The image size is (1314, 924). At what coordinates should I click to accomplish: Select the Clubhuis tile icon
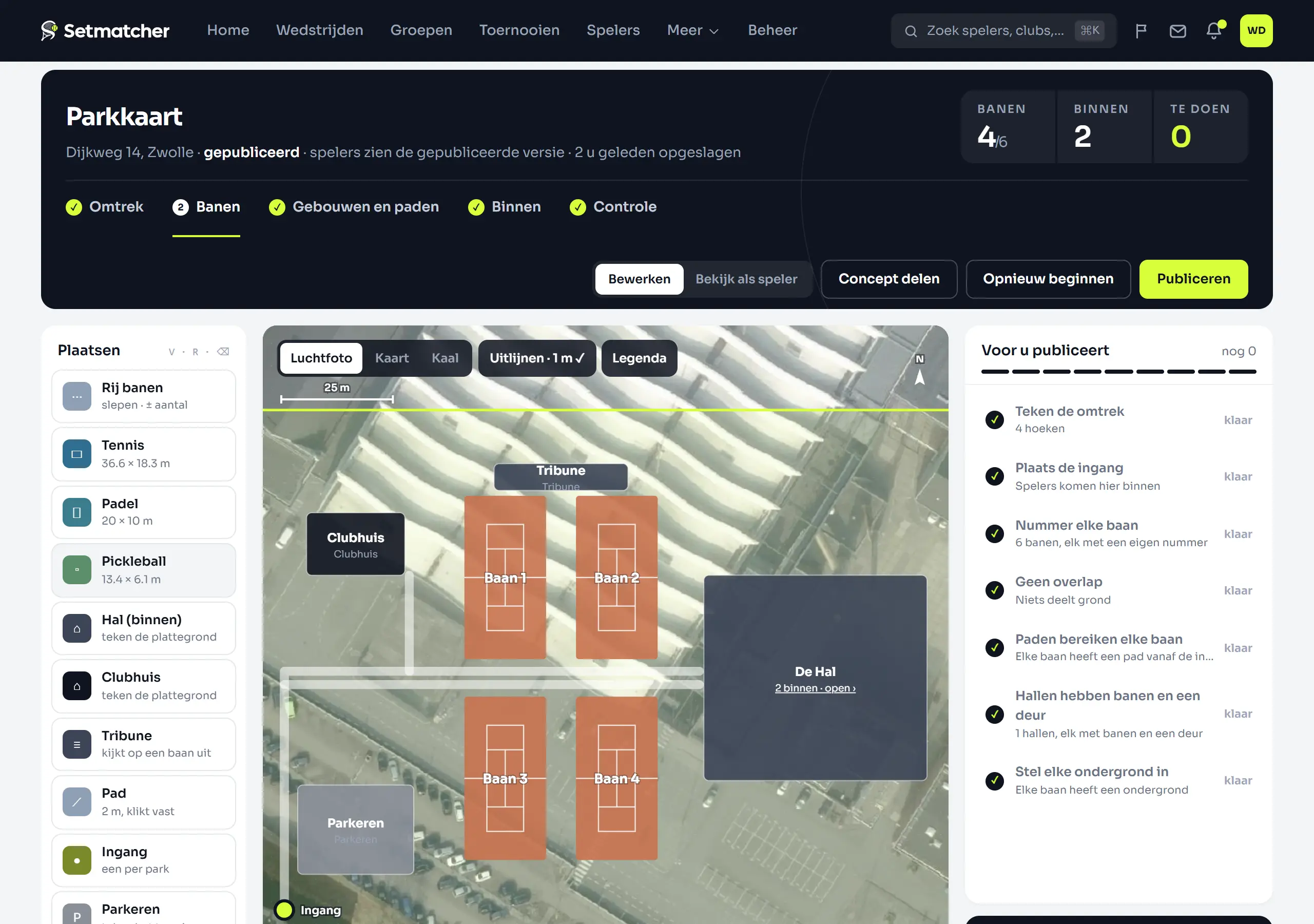tap(76, 686)
